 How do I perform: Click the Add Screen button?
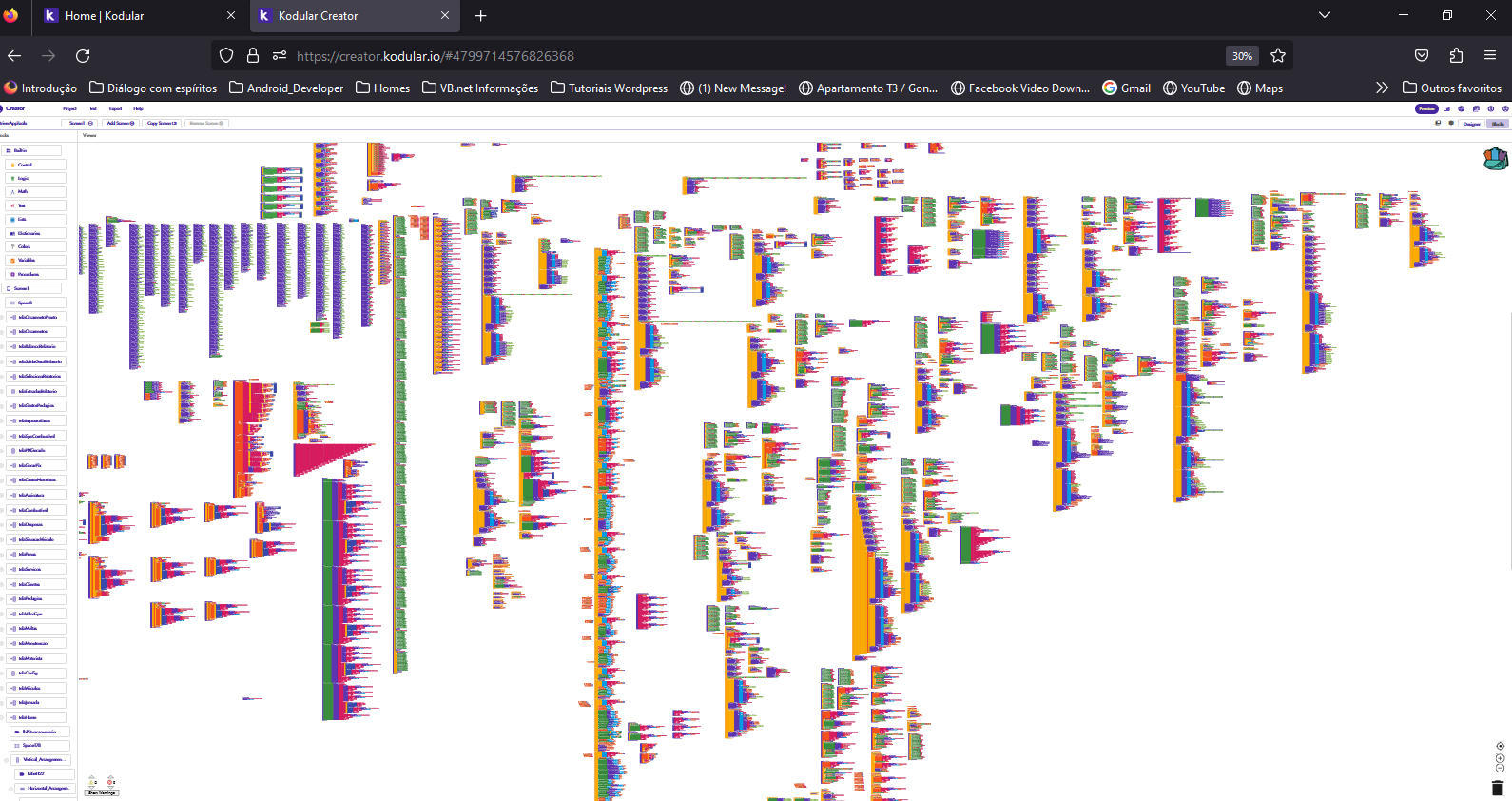pos(120,123)
